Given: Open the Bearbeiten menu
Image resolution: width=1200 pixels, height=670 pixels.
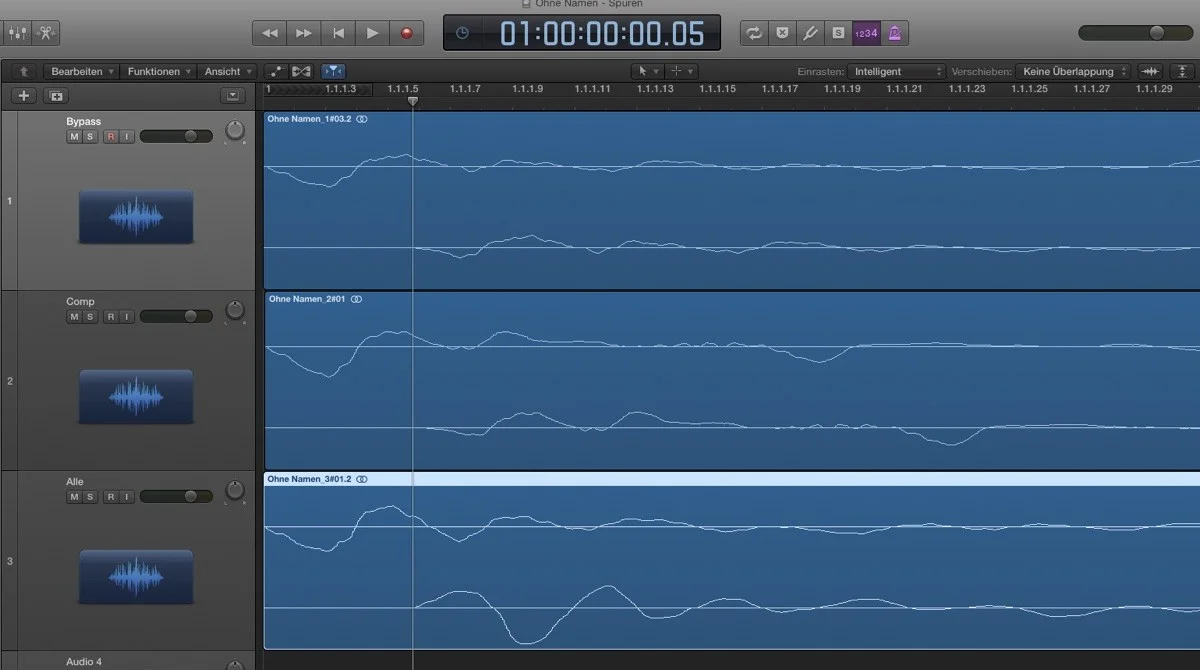Looking at the screenshot, I should 82,72.
